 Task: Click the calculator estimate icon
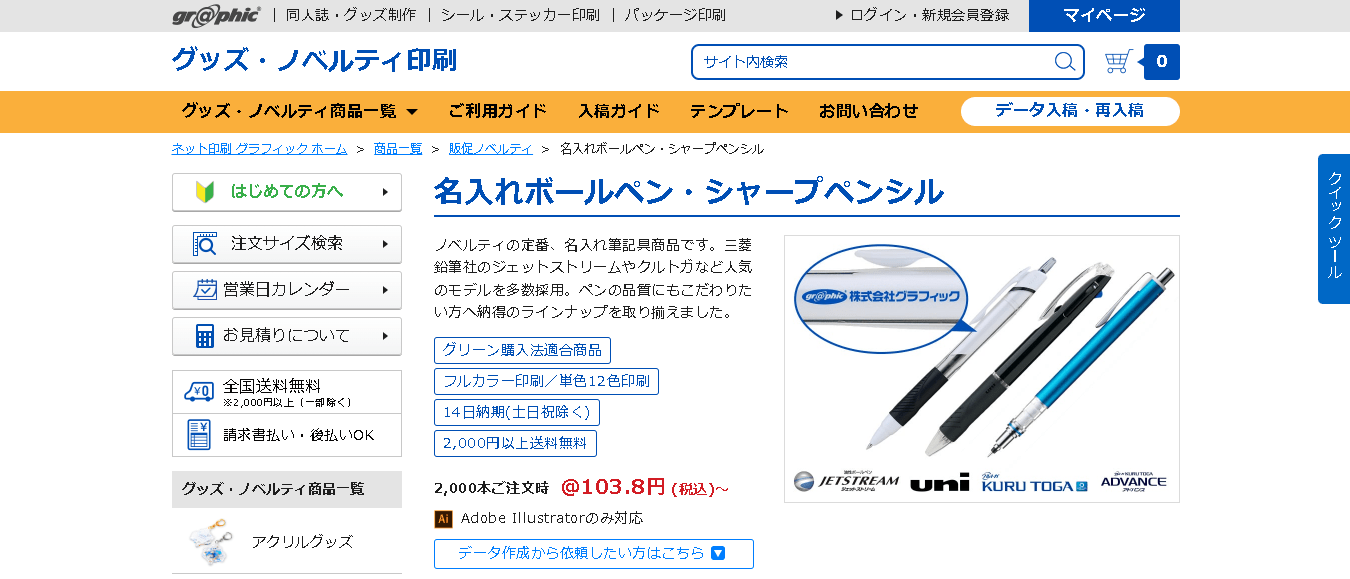point(205,336)
